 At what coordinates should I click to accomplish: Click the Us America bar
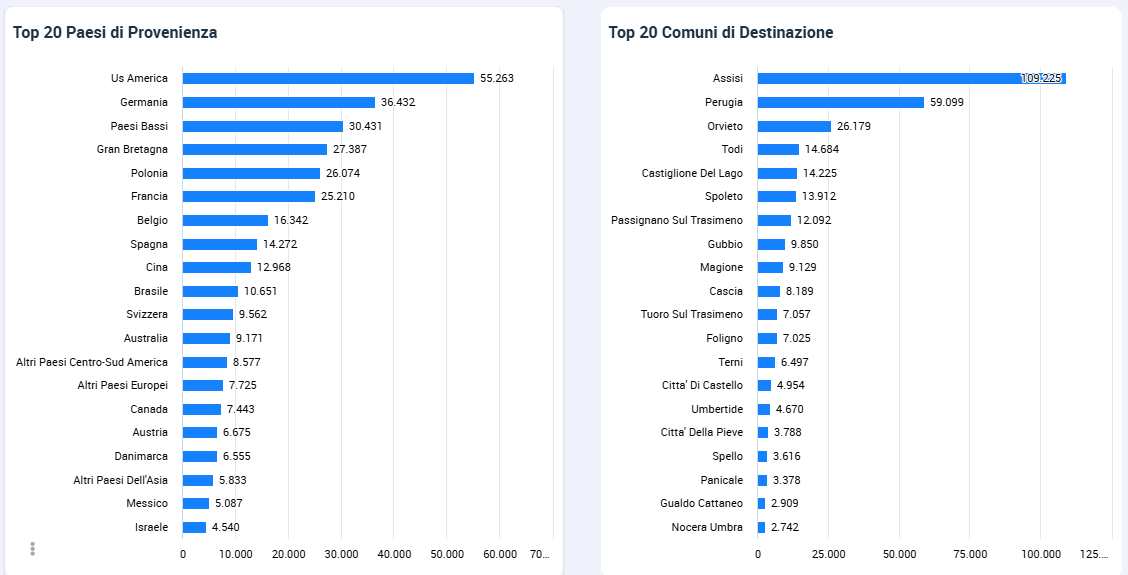328,78
